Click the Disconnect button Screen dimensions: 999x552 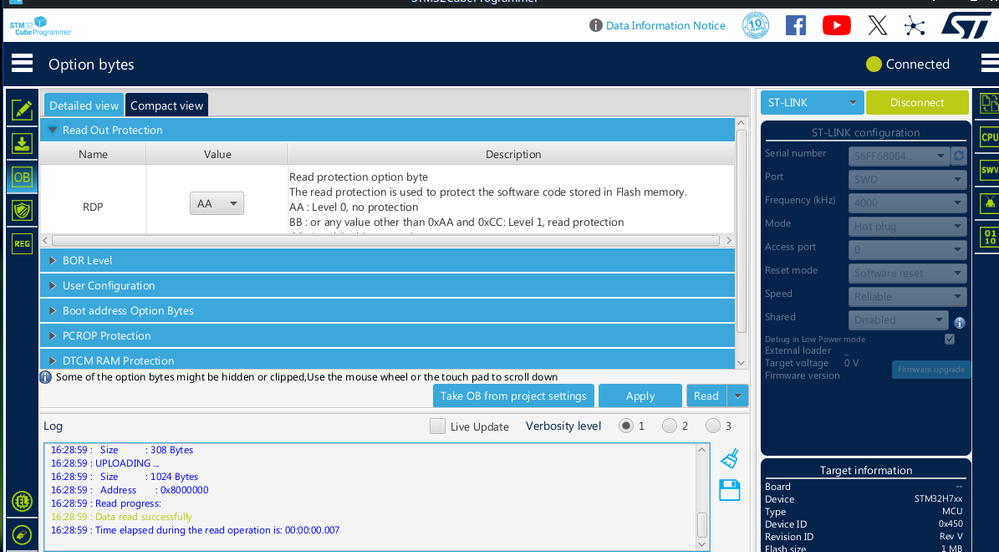[x=917, y=103]
